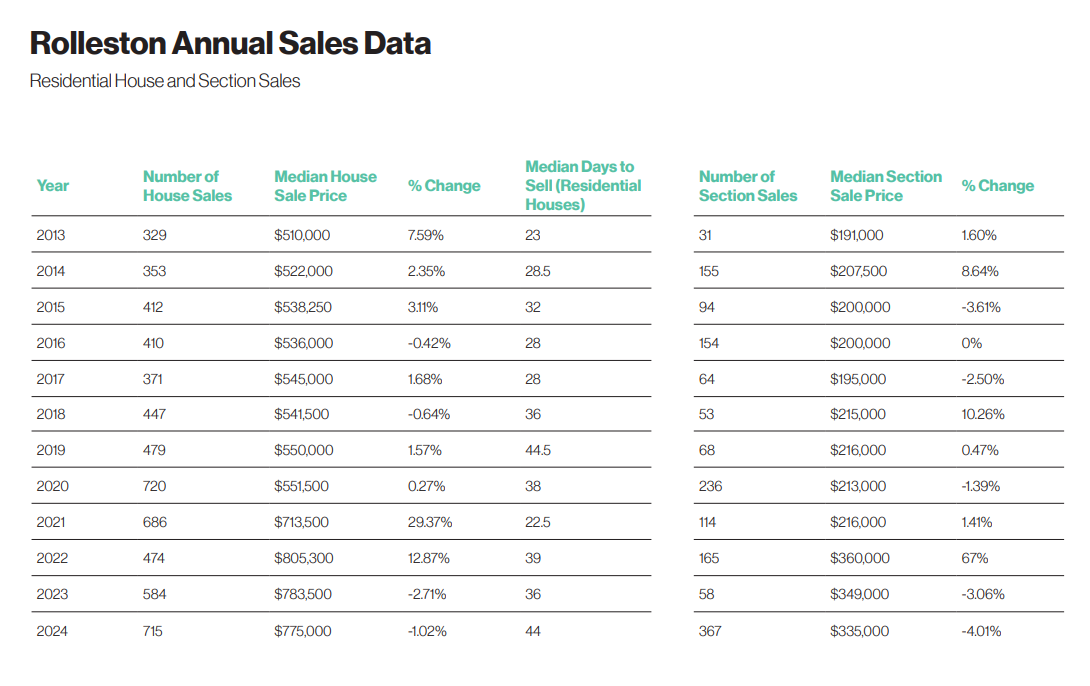Click the Median Days to Sell header
This screenshot has height=686, width=1090.
click(x=583, y=186)
